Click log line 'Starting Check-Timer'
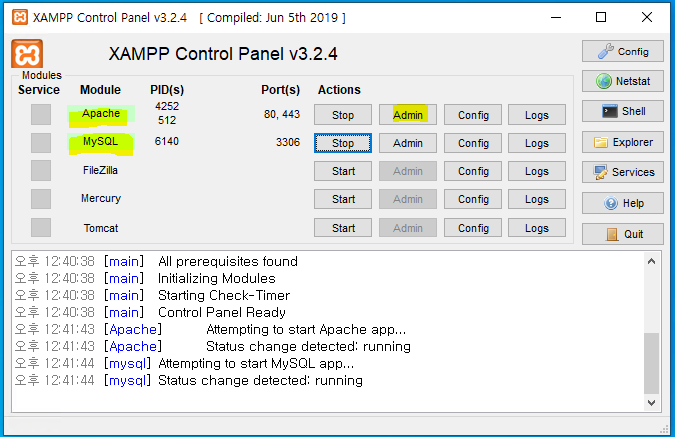This screenshot has width=675, height=437. 224,295
